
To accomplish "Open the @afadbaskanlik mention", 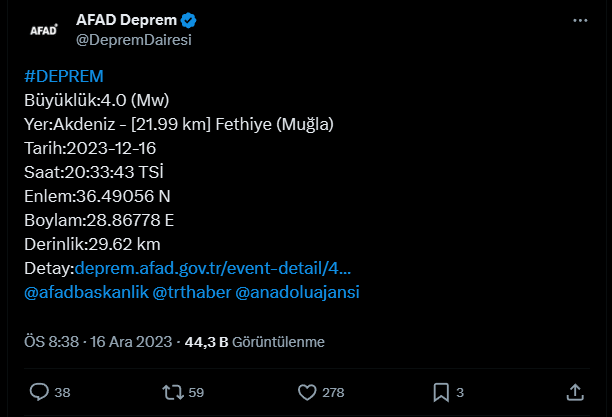I will click(x=85, y=293).
